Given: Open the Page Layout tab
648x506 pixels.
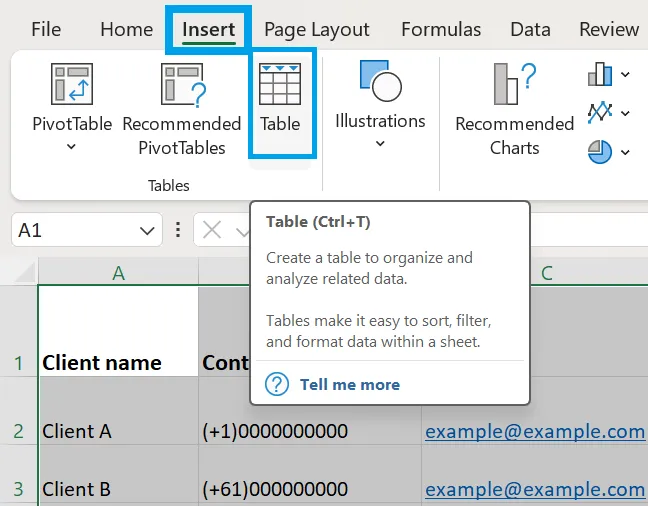Looking at the screenshot, I should 317,30.
